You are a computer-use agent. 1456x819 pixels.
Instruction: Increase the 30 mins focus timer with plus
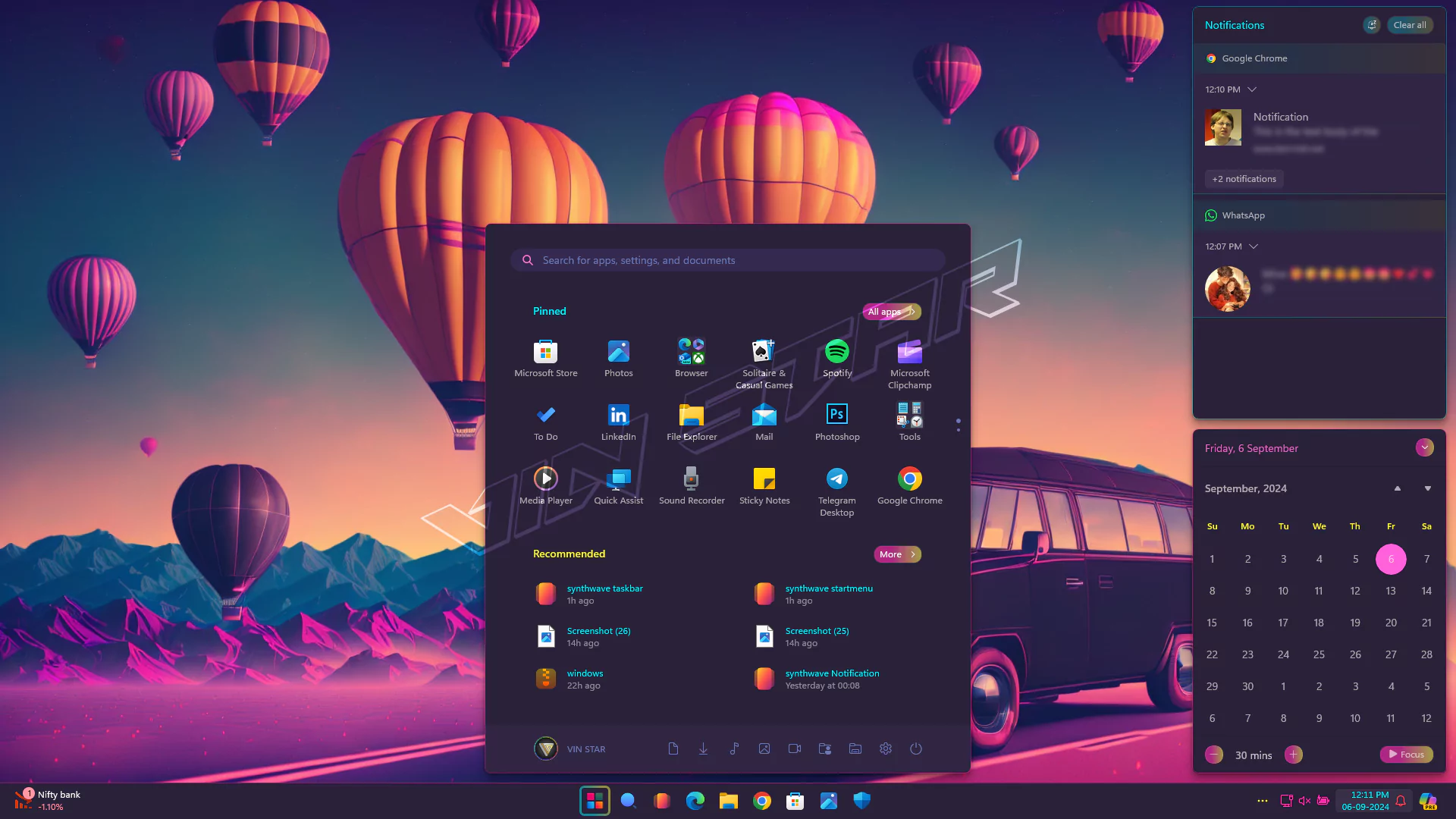pyautogui.click(x=1294, y=755)
